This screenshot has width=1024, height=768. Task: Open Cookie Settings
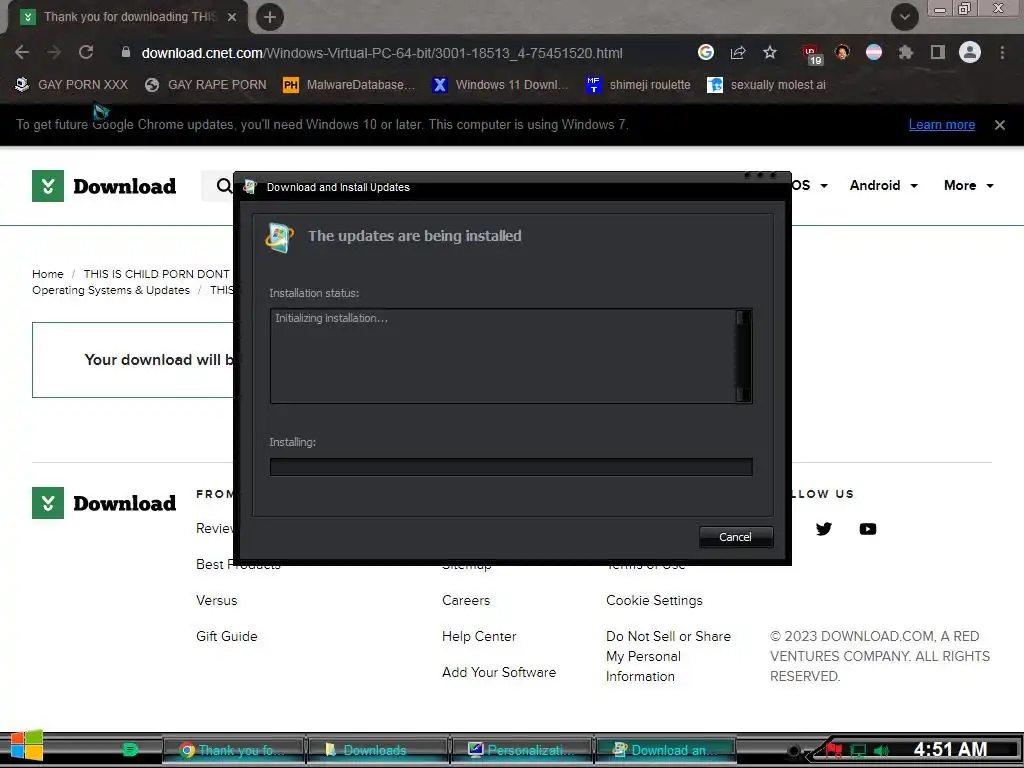coord(654,600)
